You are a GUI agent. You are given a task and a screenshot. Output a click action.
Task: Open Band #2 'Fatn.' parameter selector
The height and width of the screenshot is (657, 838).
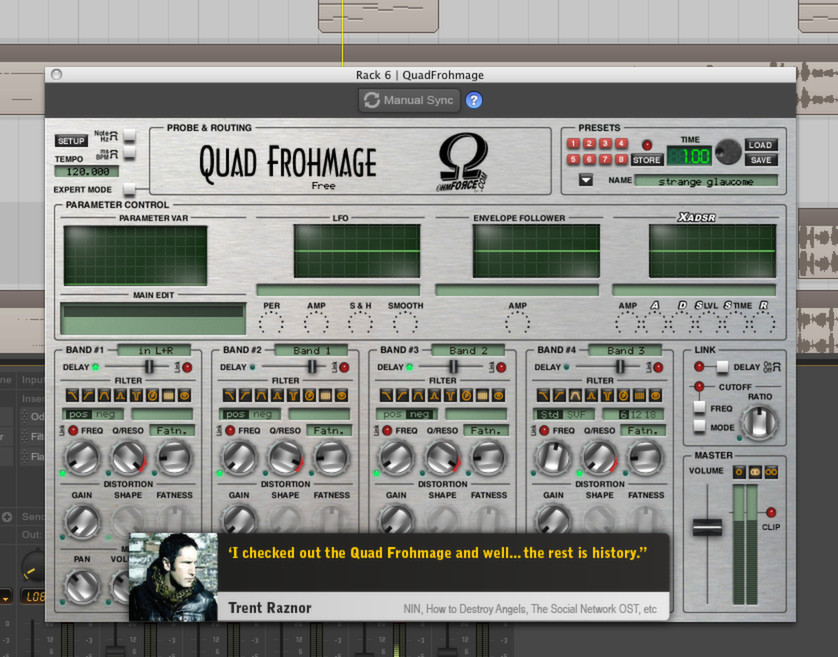click(x=329, y=430)
